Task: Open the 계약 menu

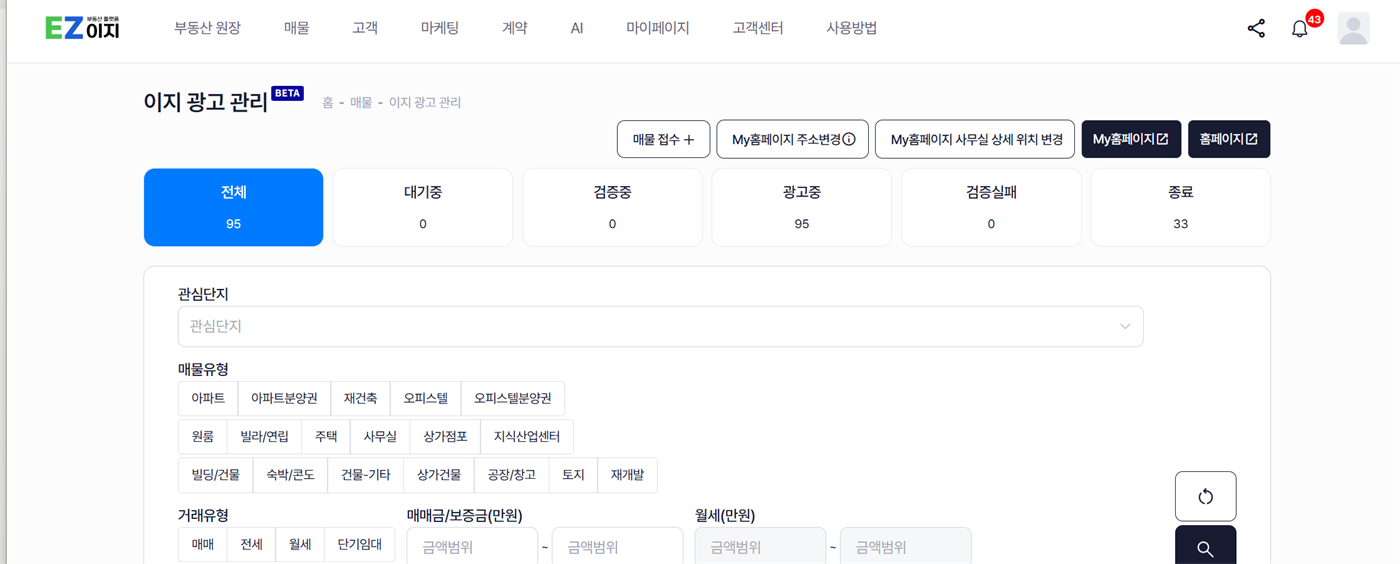Action: [x=514, y=28]
